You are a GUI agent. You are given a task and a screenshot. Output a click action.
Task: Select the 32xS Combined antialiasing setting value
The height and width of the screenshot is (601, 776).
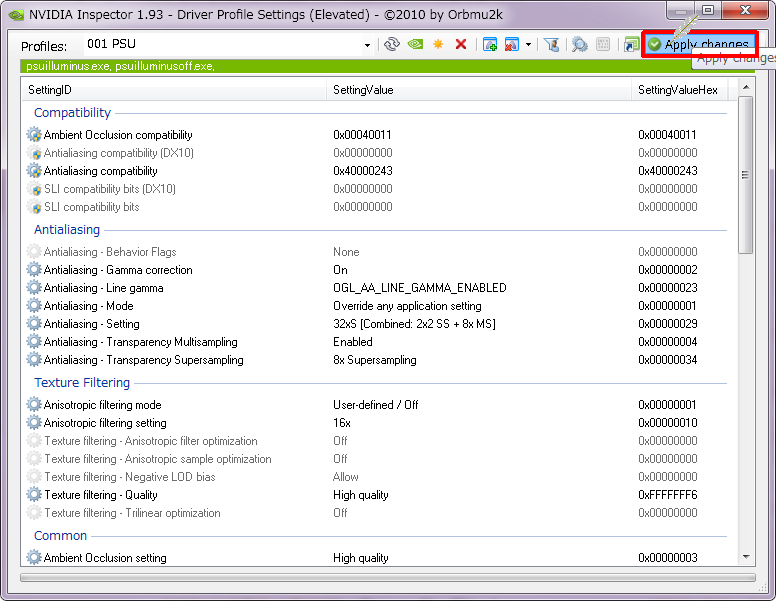click(x=414, y=324)
